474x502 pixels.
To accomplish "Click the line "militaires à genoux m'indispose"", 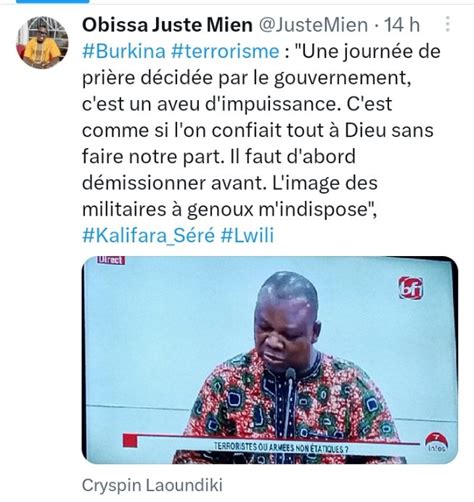I will 229,209.
